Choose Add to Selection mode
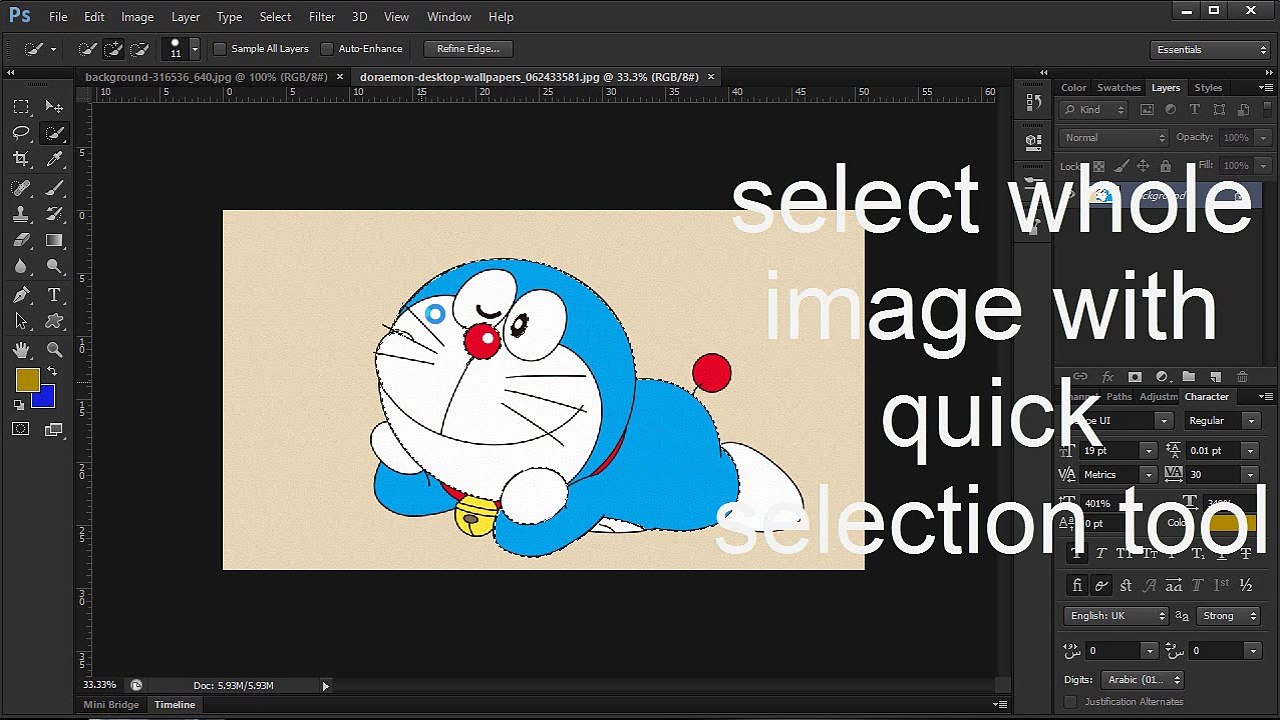The image size is (1280, 720). tap(113, 48)
